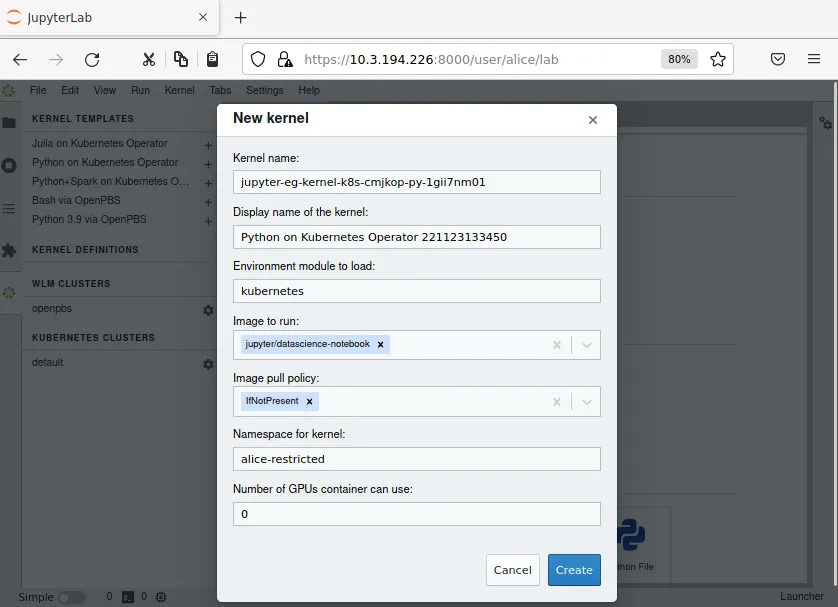Viewport: 838px width, 607px height.
Task: Close the JupyterLab browser tab
Action: click(x=203, y=17)
